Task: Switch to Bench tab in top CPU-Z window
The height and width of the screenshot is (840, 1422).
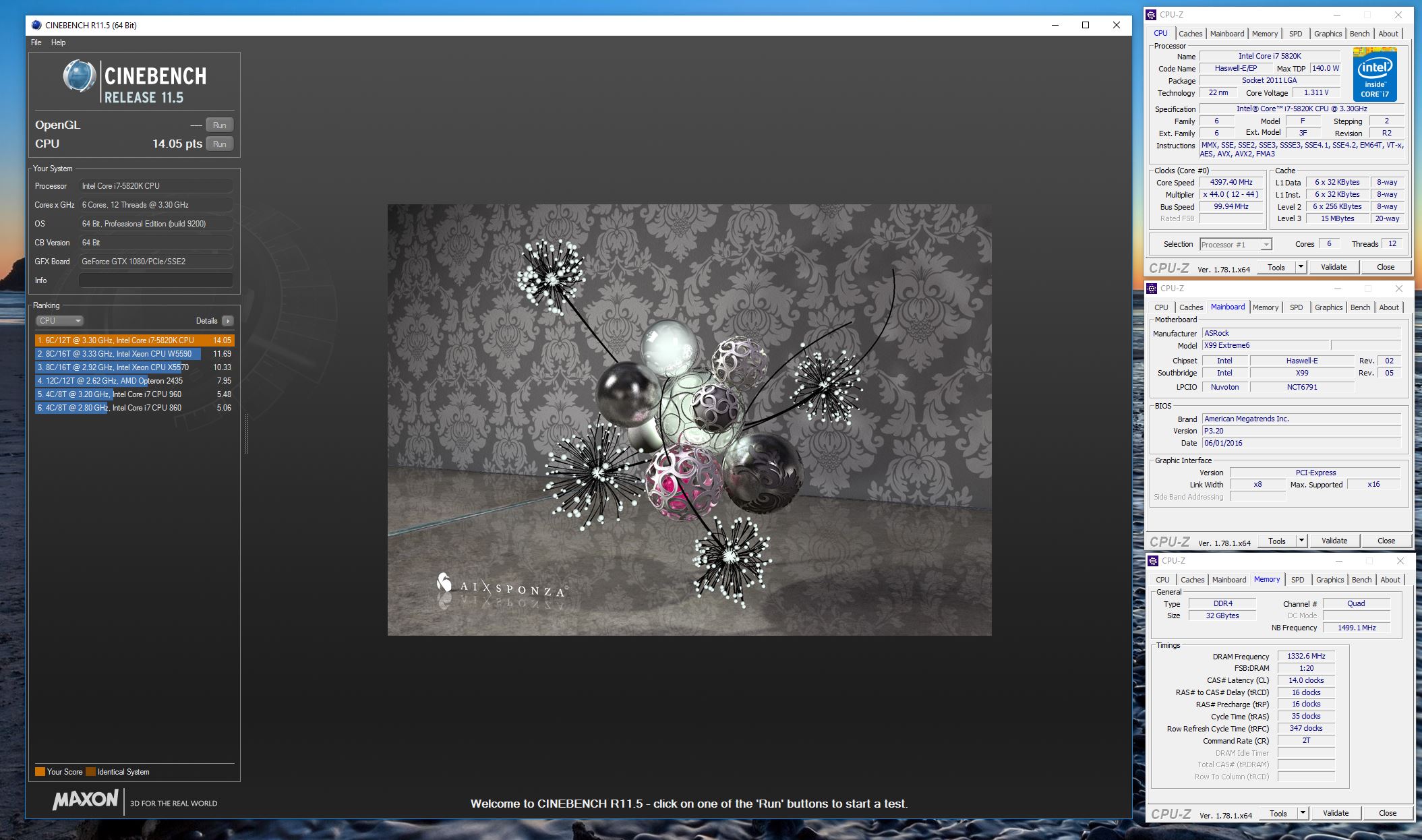Action: (x=1359, y=34)
